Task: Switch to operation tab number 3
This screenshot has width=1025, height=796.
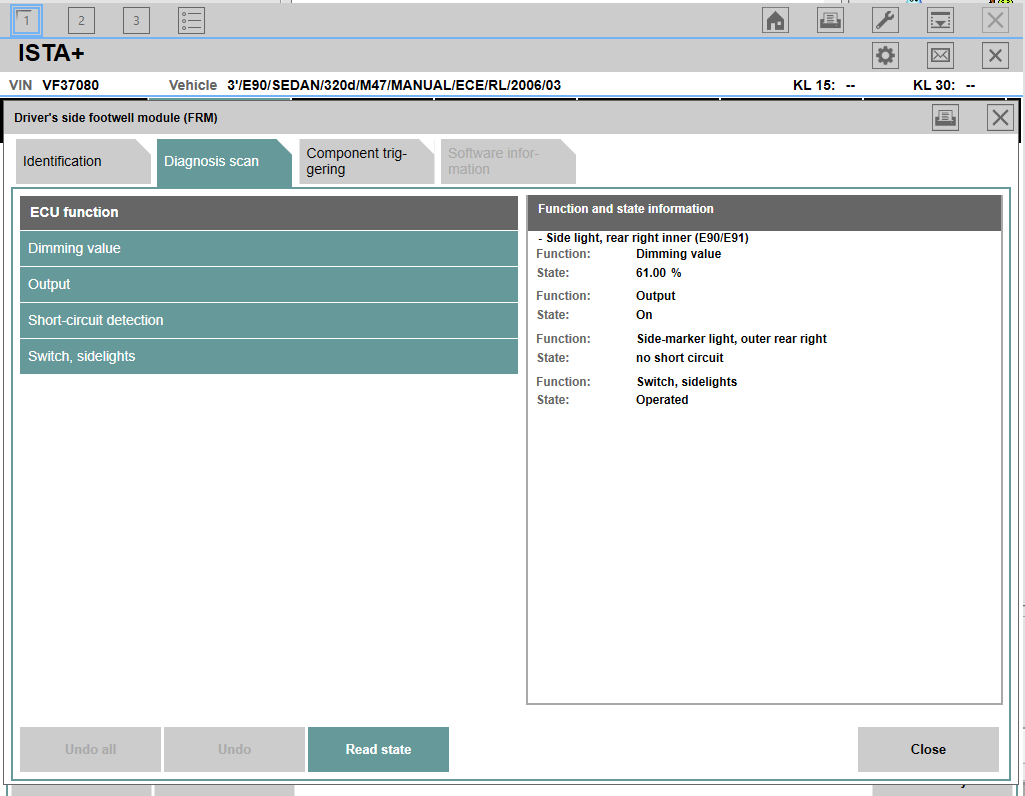Action: pyautogui.click(x=136, y=20)
